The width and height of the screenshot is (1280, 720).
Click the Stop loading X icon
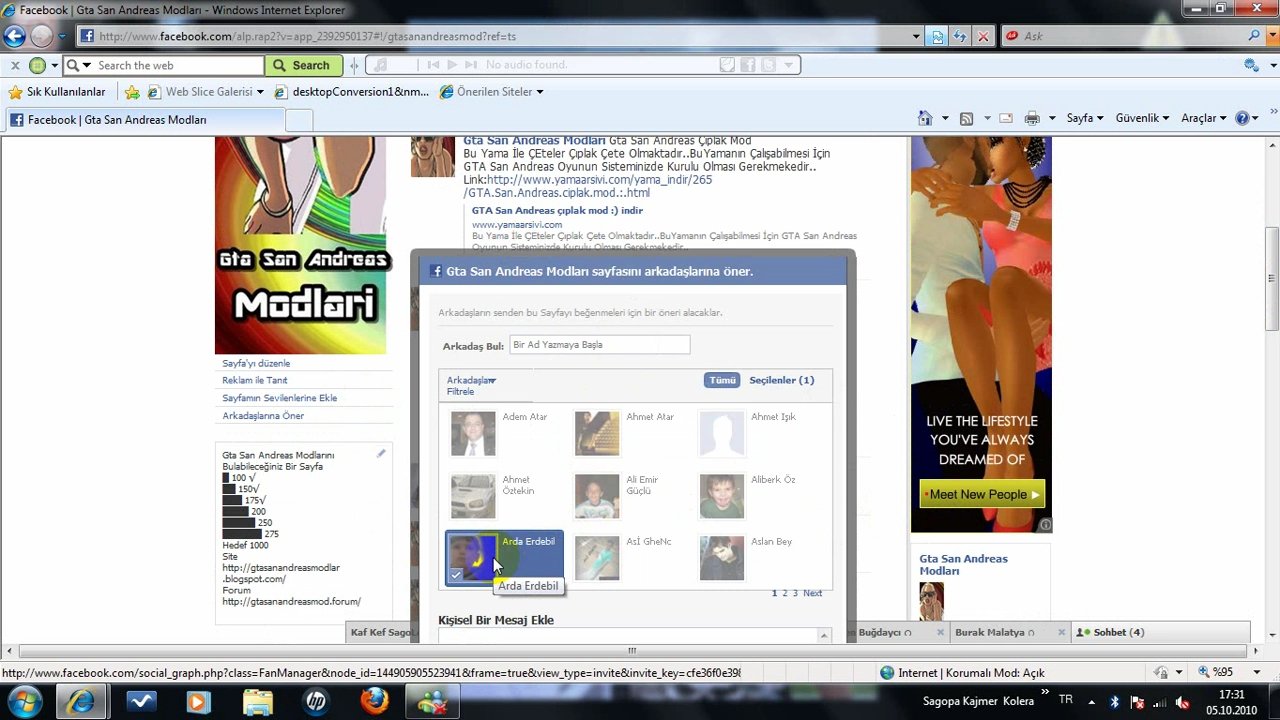[983, 36]
